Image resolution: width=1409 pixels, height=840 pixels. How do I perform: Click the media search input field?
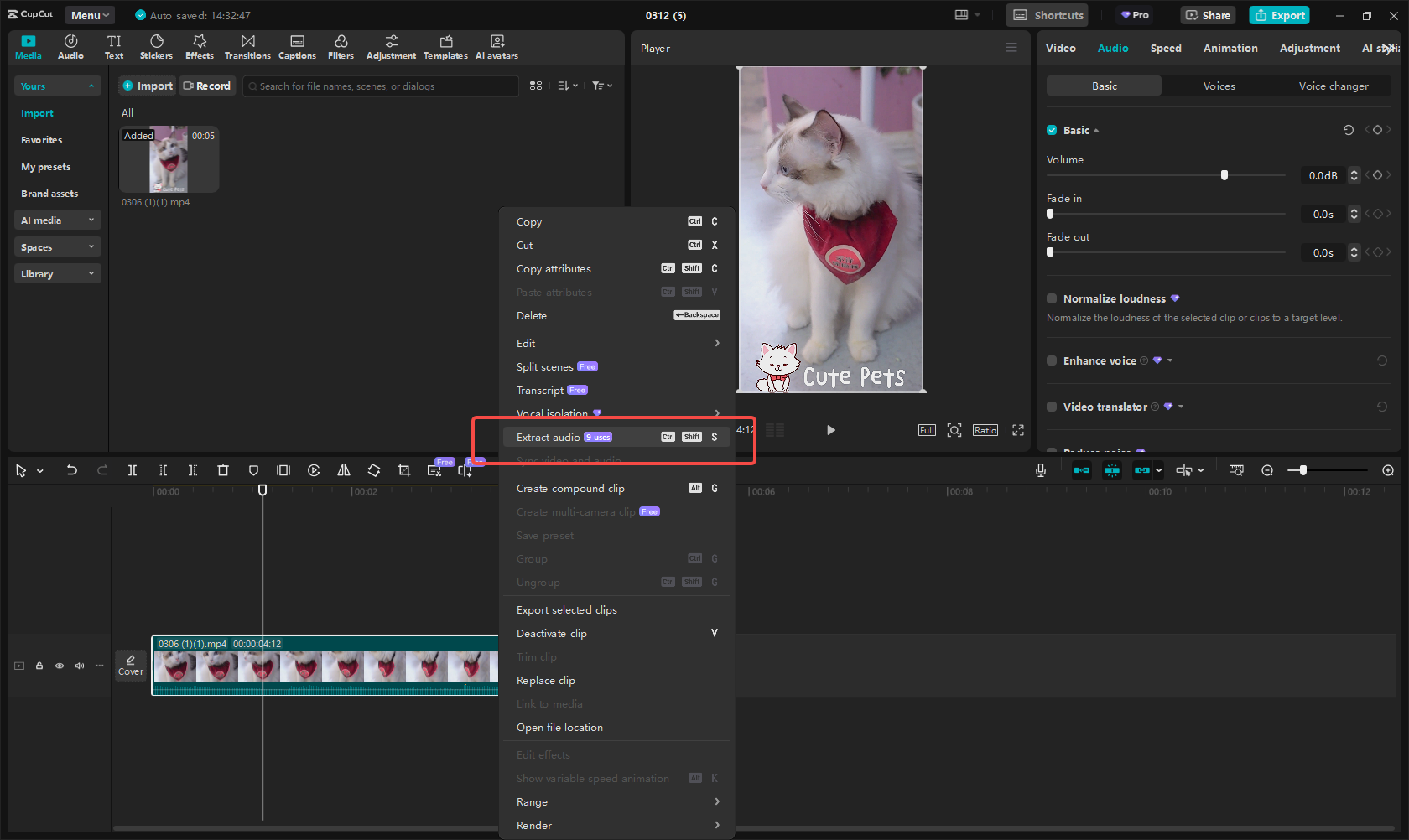pyautogui.click(x=382, y=86)
